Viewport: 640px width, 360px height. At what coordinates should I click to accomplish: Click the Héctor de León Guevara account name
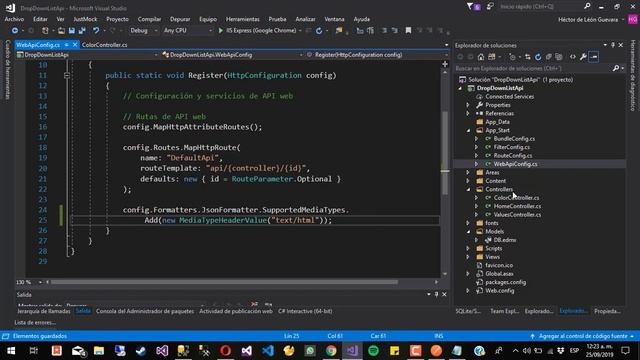pyautogui.click(x=588, y=20)
